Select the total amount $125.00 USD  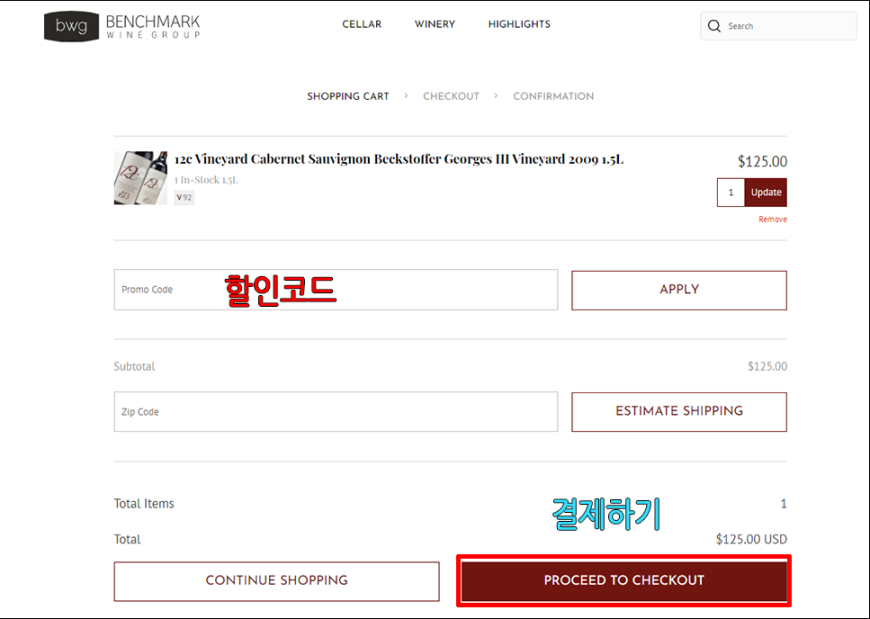click(751, 539)
